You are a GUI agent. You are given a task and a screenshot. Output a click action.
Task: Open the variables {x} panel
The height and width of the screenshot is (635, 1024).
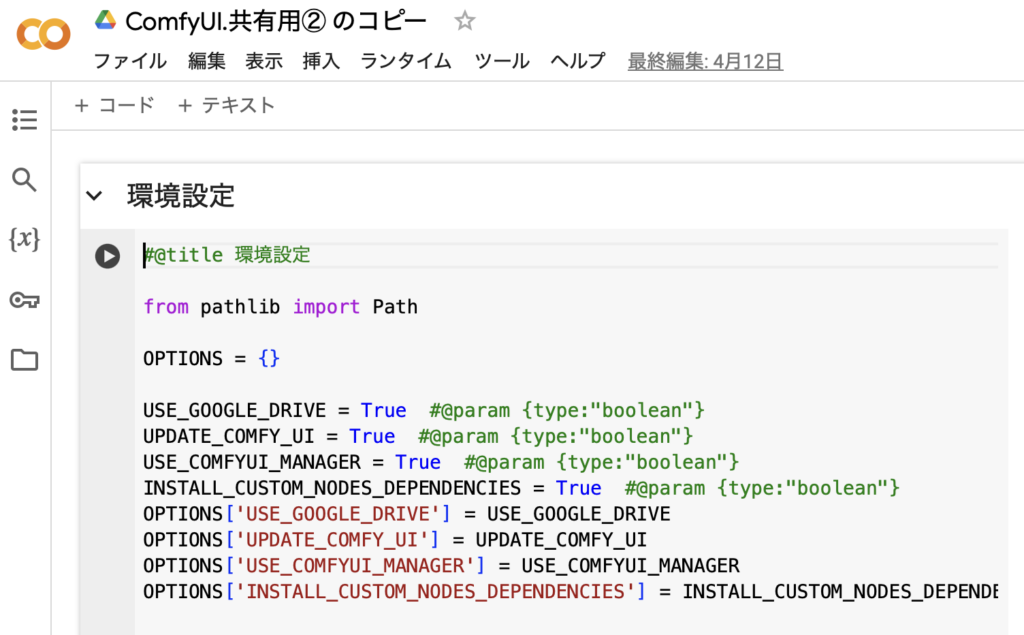(x=24, y=240)
